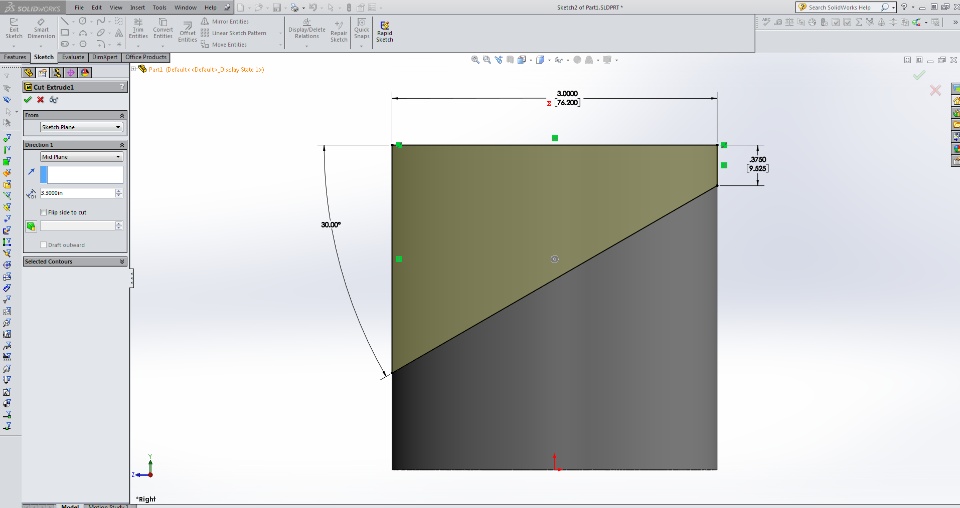Toggle the Rapid Sketch tool
960x508 pixels.
384,32
